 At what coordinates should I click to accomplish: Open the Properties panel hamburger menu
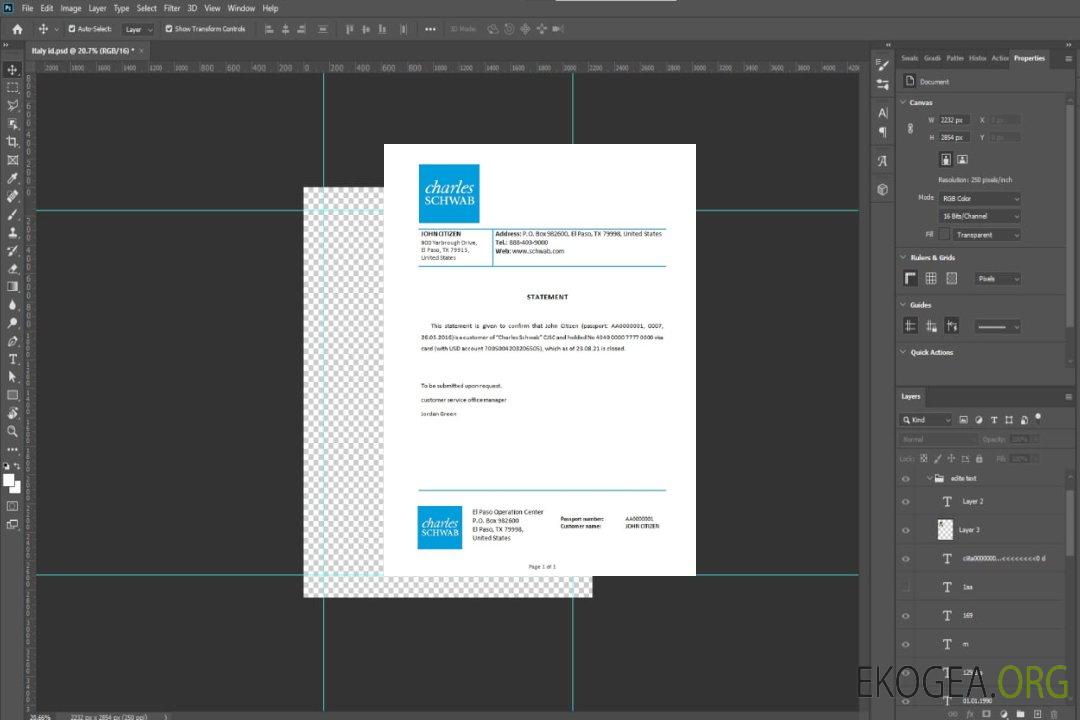[1068, 59]
